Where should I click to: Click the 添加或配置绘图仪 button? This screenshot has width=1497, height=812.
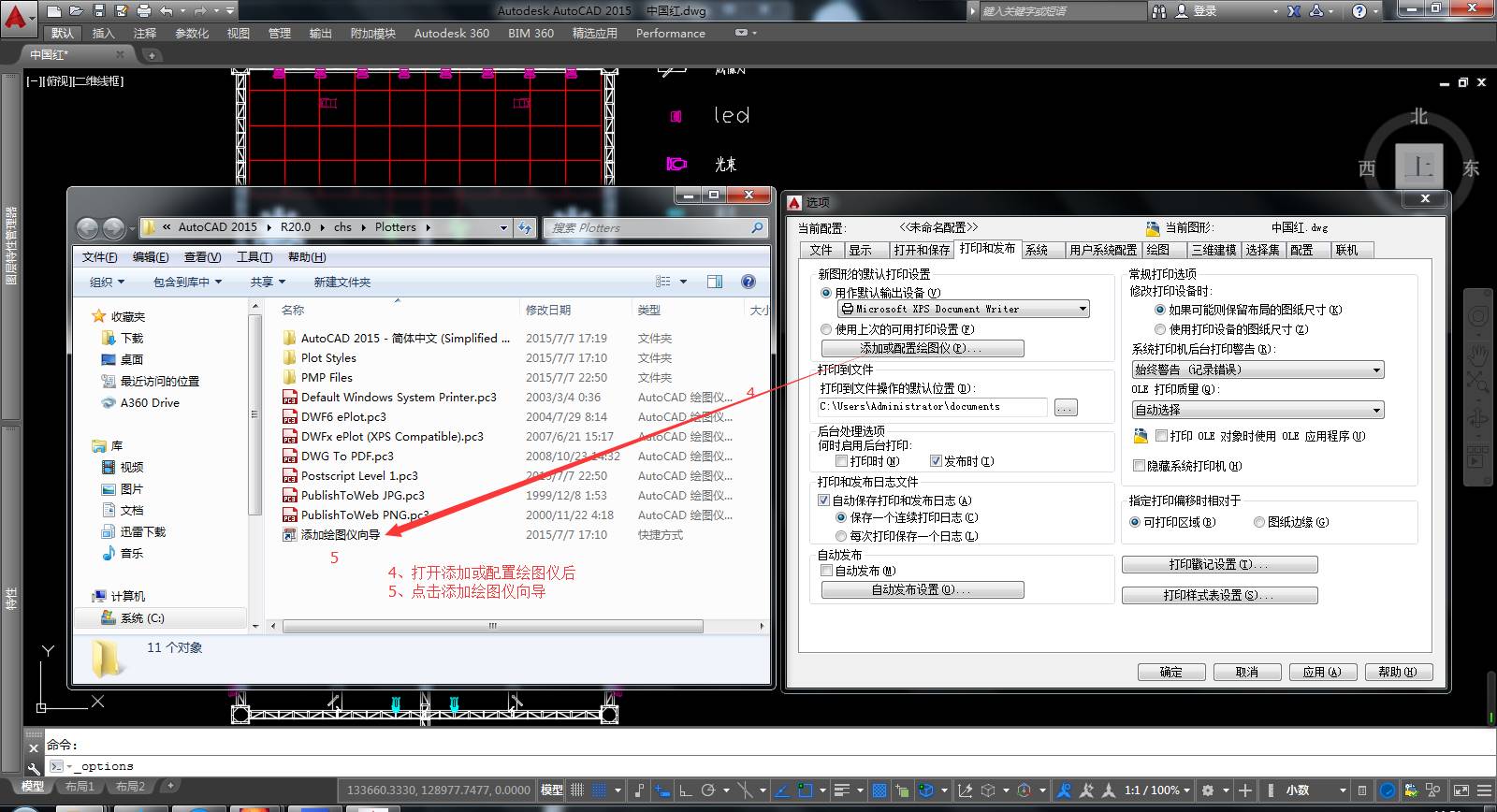(923, 348)
